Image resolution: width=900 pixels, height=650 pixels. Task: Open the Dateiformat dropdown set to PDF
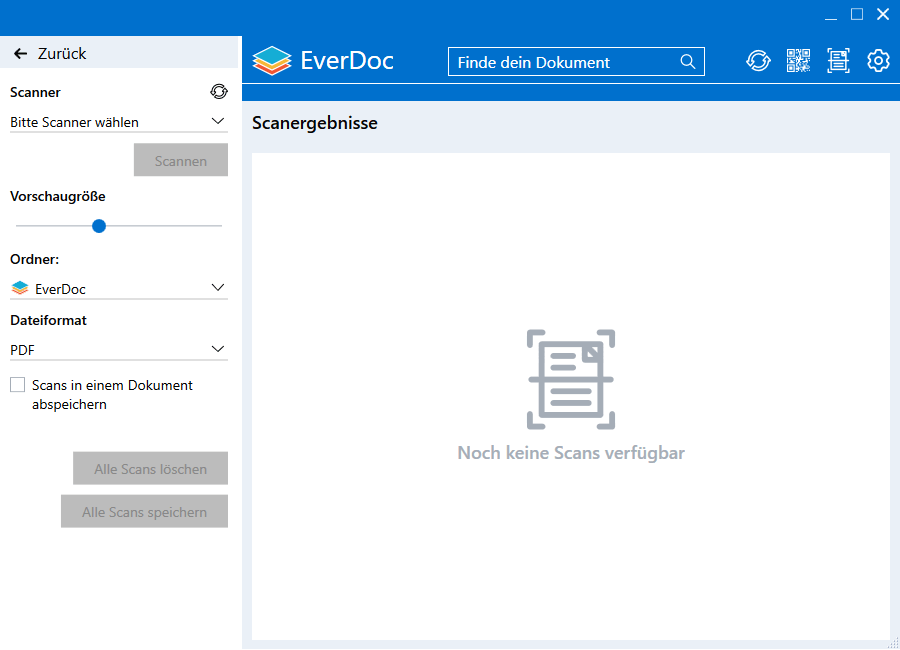tap(118, 350)
